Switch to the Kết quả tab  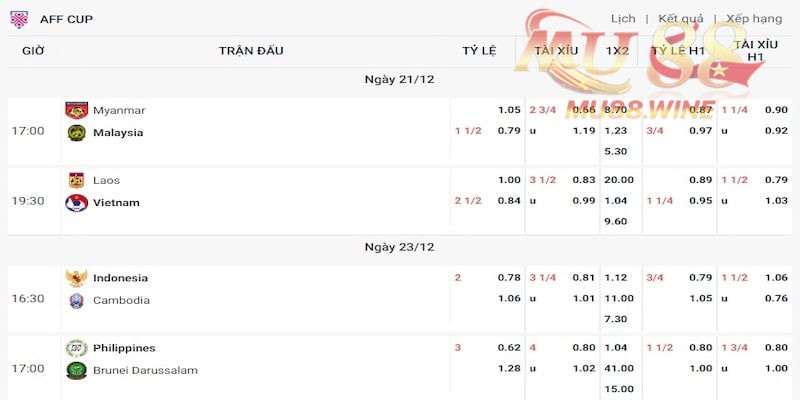click(x=681, y=18)
